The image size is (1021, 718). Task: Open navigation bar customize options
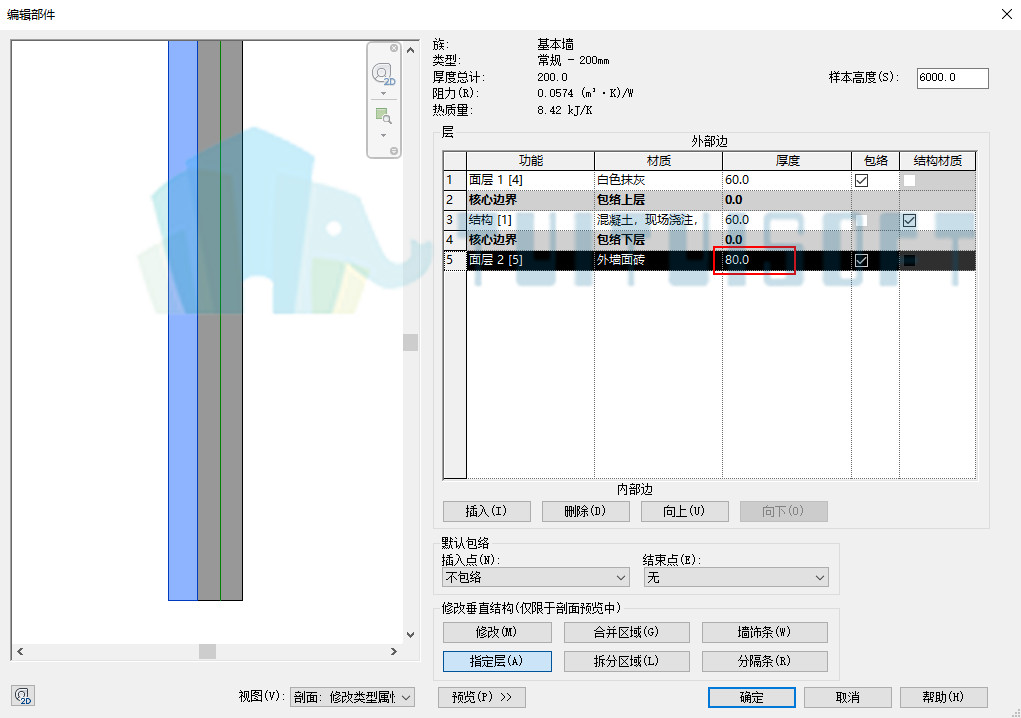(x=394, y=151)
